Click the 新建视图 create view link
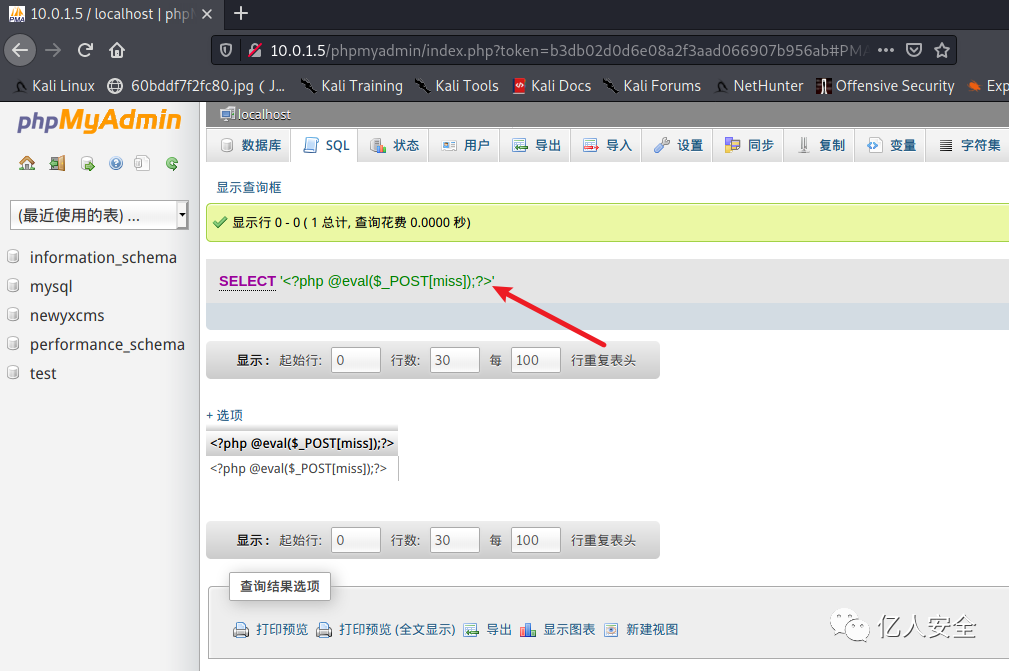The width and height of the screenshot is (1009, 671). [x=652, y=630]
